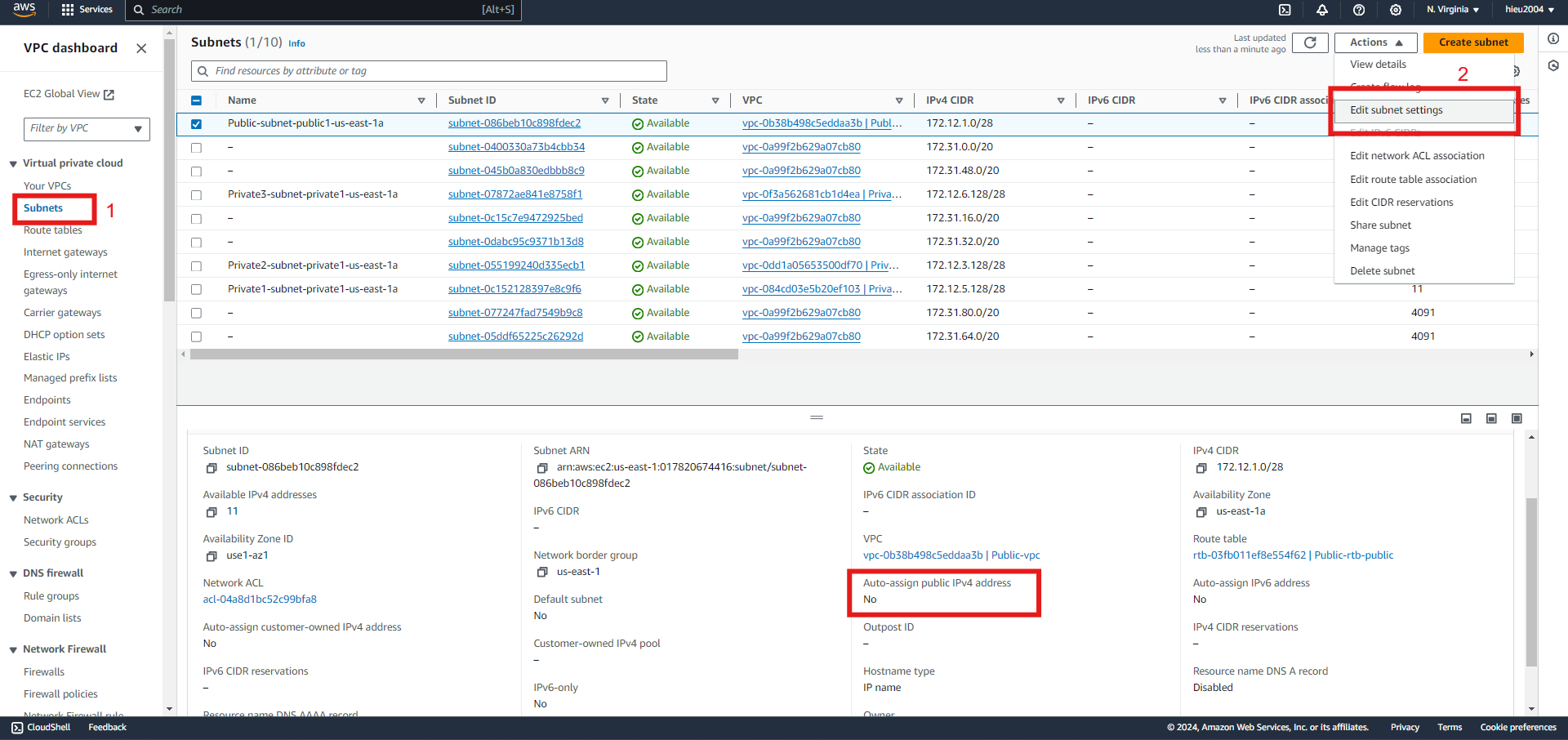Open the Public-rtb-public route table link
This screenshot has width=1568, height=740.
tap(1293, 555)
